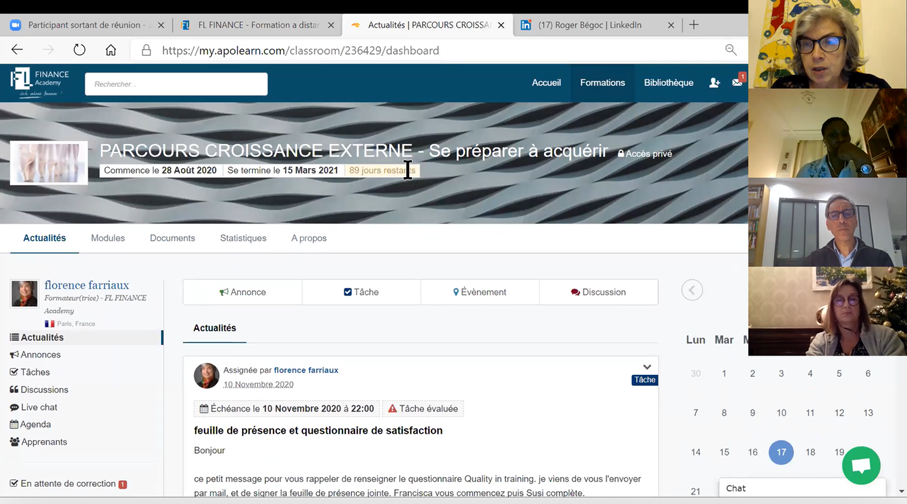Reload the page with refresh icon

pyautogui.click(x=79, y=50)
